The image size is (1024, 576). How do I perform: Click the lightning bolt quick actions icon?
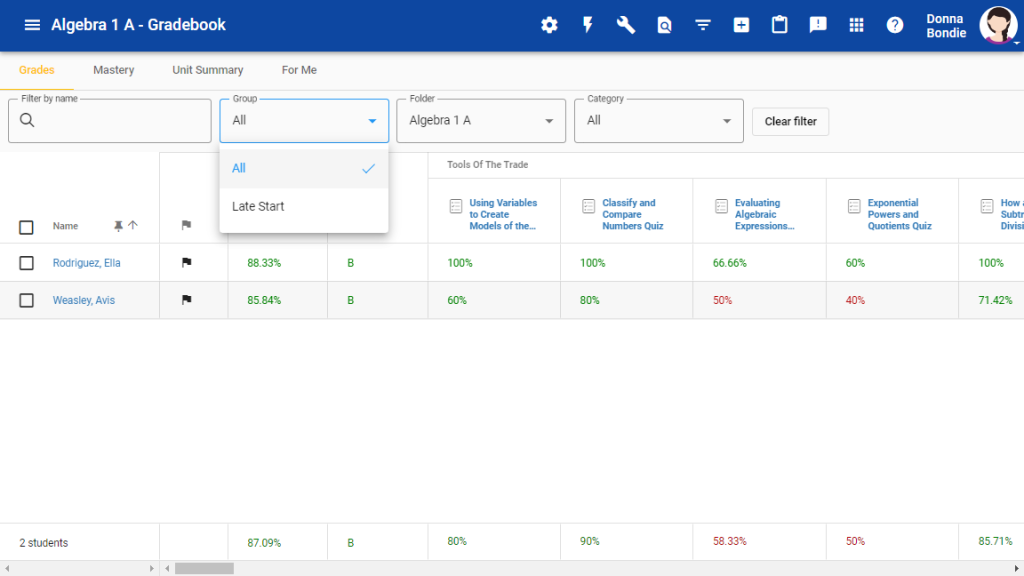[x=587, y=25]
